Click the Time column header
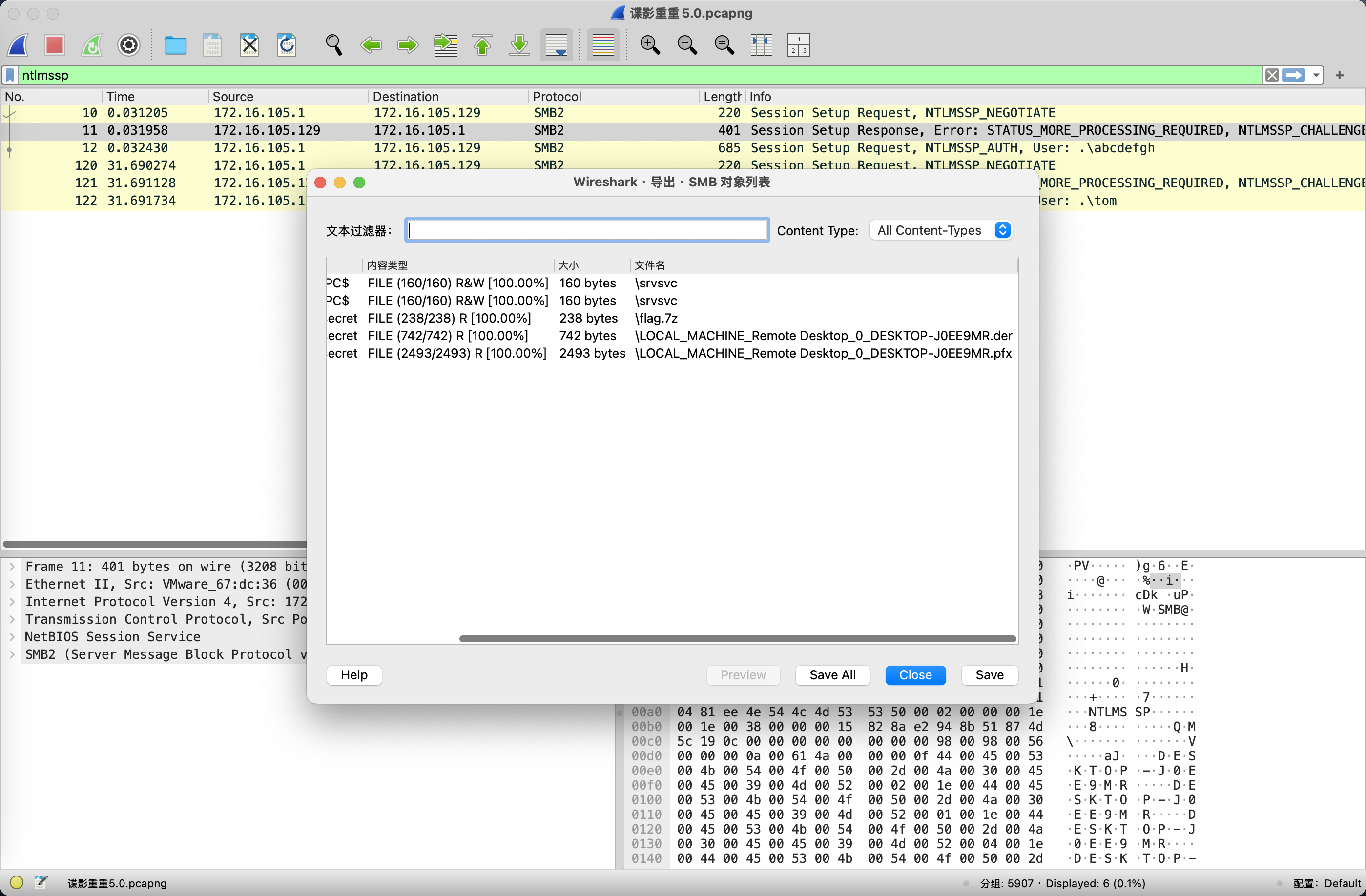The width and height of the screenshot is (1366, 896). 155,96
